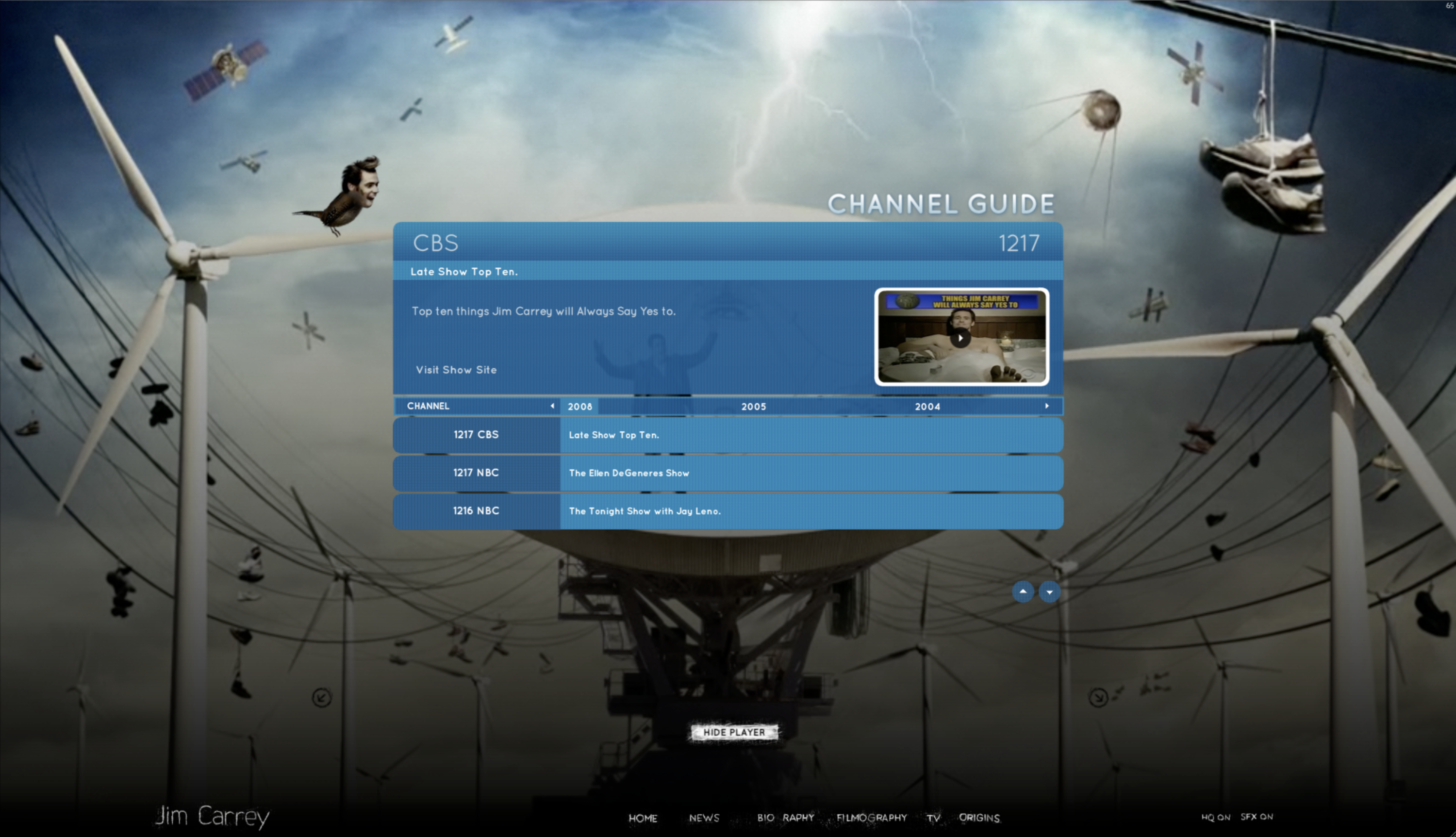Image resolution: width=1456 pixels, height=837 pixels.
Task: Toggle the SFX ON setting
Action: [x=1257, y=816]
